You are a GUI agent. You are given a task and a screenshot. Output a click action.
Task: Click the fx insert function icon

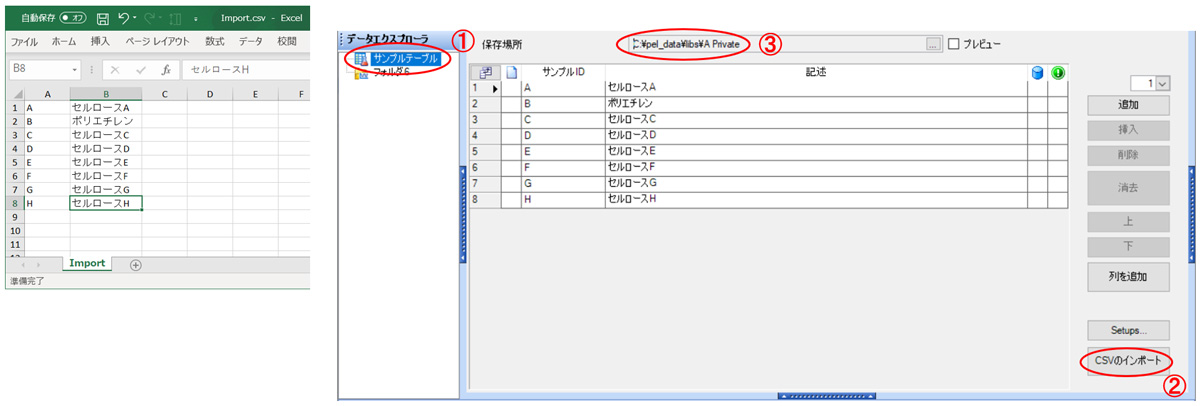[167, 70]
